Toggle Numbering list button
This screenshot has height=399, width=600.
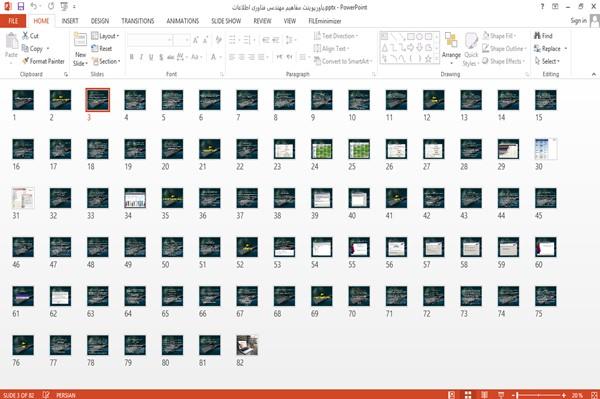248,40
